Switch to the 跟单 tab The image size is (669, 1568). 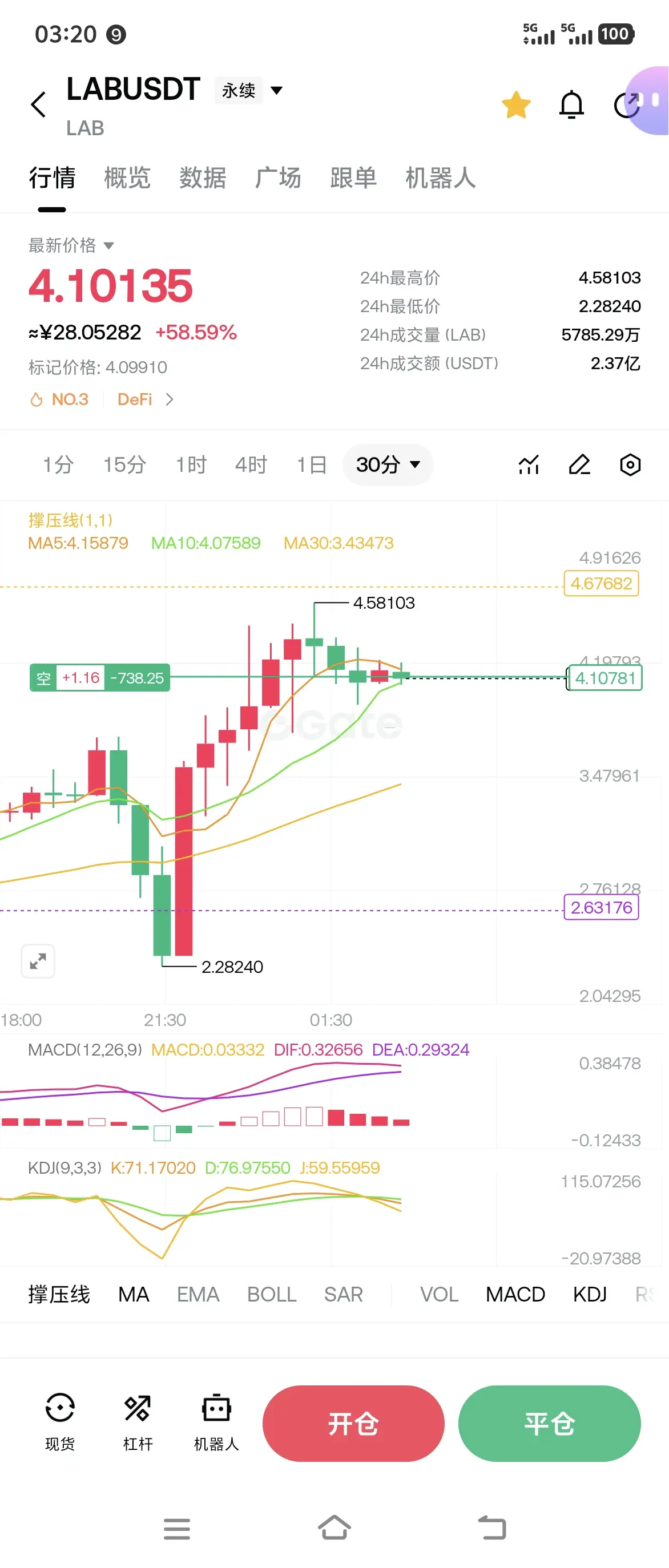tap(353, 177)
